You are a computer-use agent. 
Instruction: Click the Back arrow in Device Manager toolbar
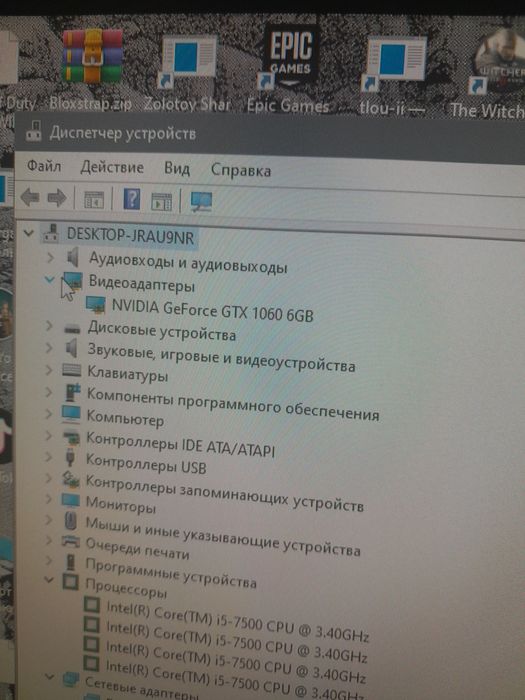30,197
